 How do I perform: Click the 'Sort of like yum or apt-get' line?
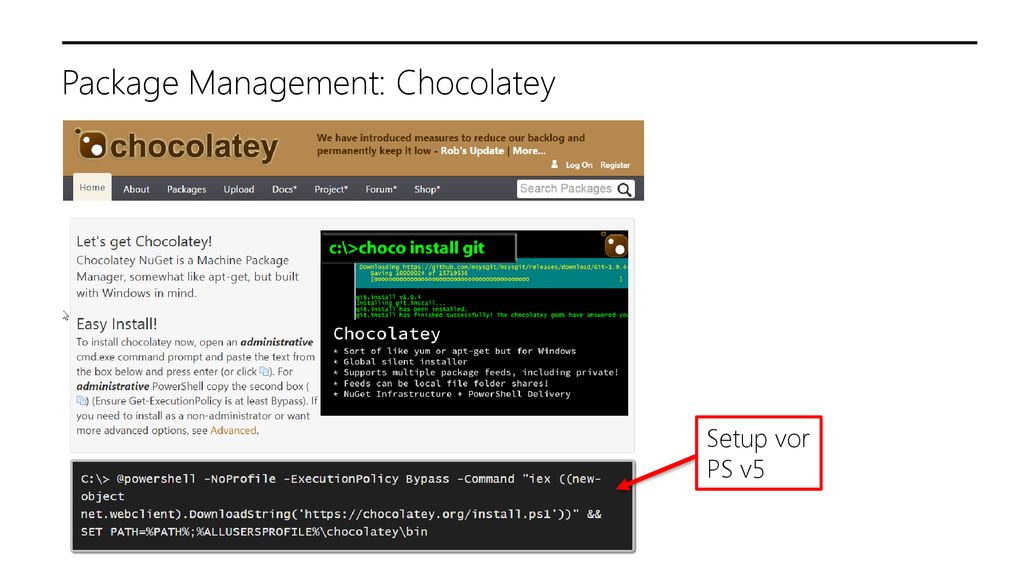pos(455,351)
